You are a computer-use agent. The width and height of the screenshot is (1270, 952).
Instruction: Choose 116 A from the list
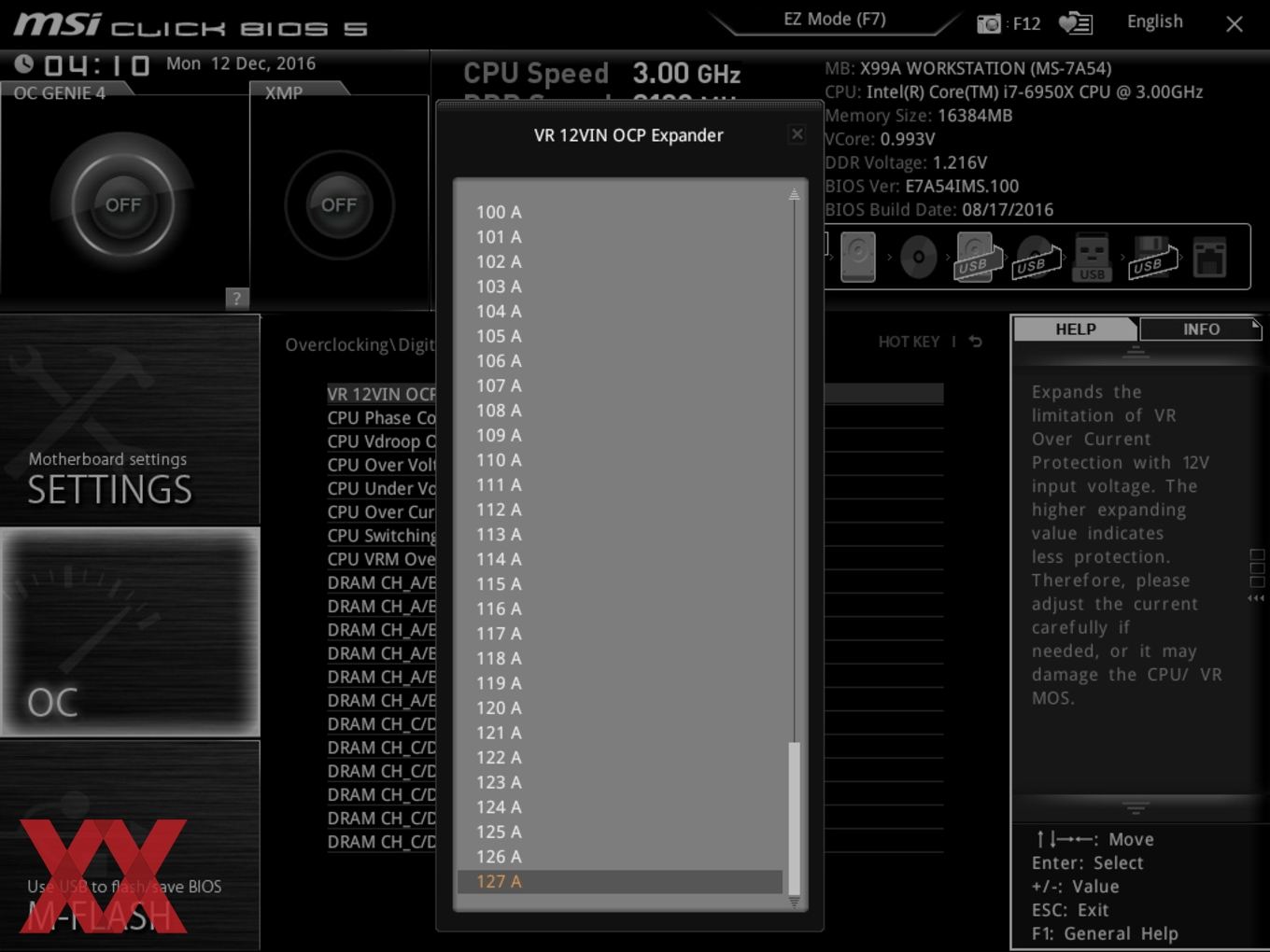[x=620, y=609]
